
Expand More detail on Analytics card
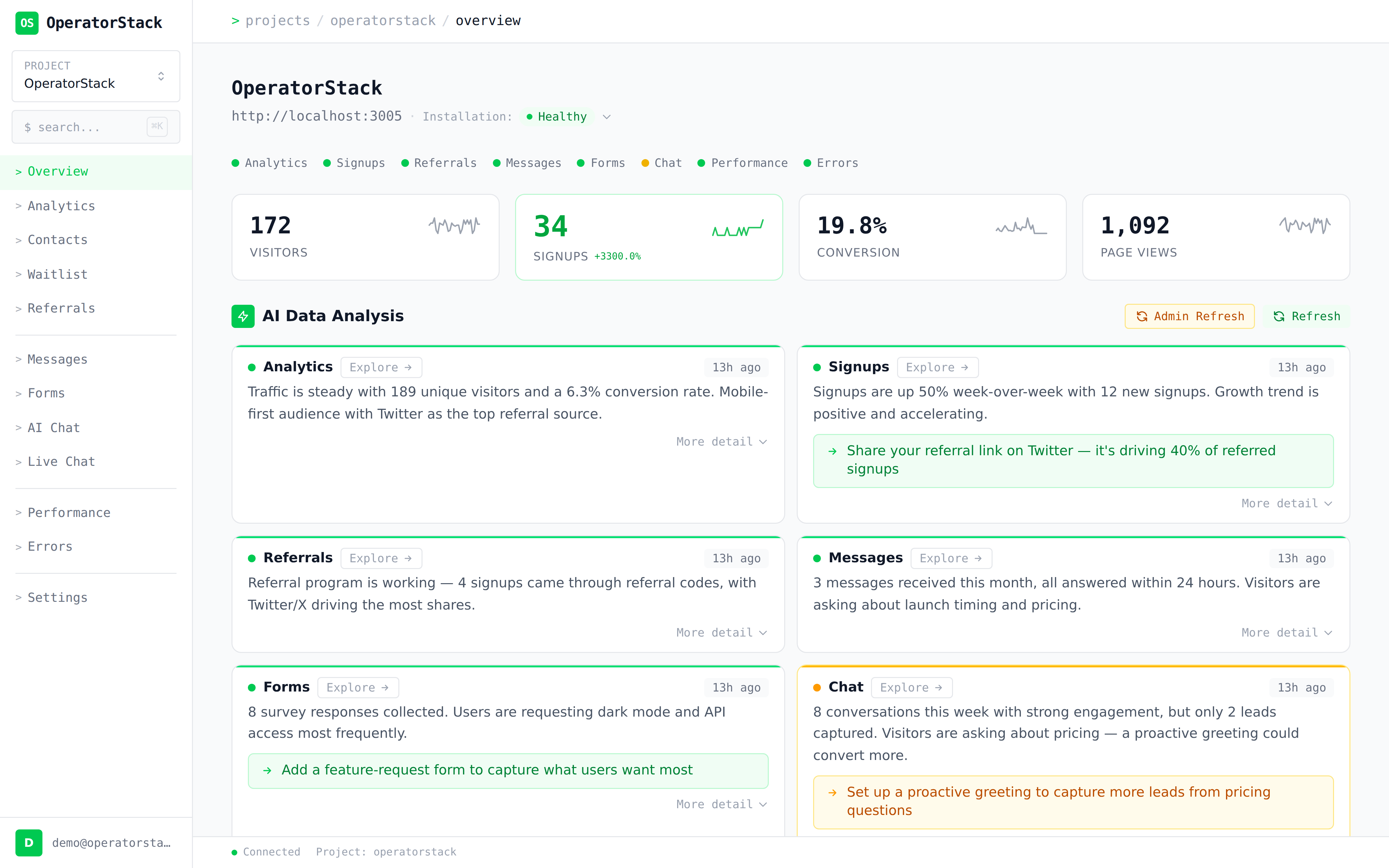(721, 441)
